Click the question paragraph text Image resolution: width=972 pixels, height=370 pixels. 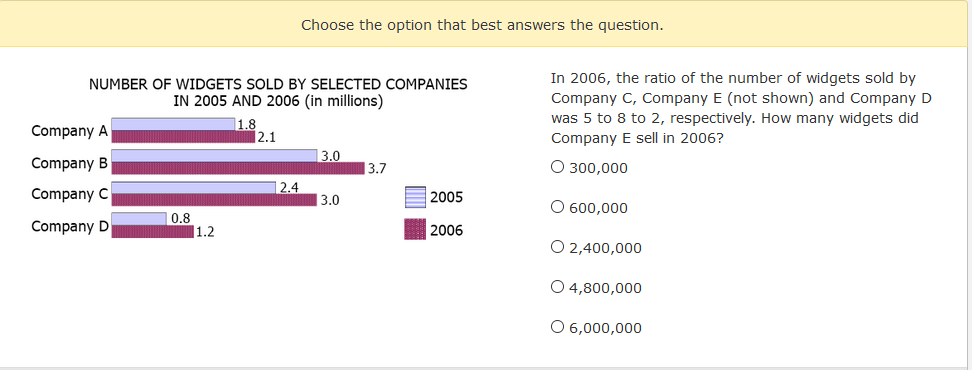pyautogui.click(x=741, y=108)
